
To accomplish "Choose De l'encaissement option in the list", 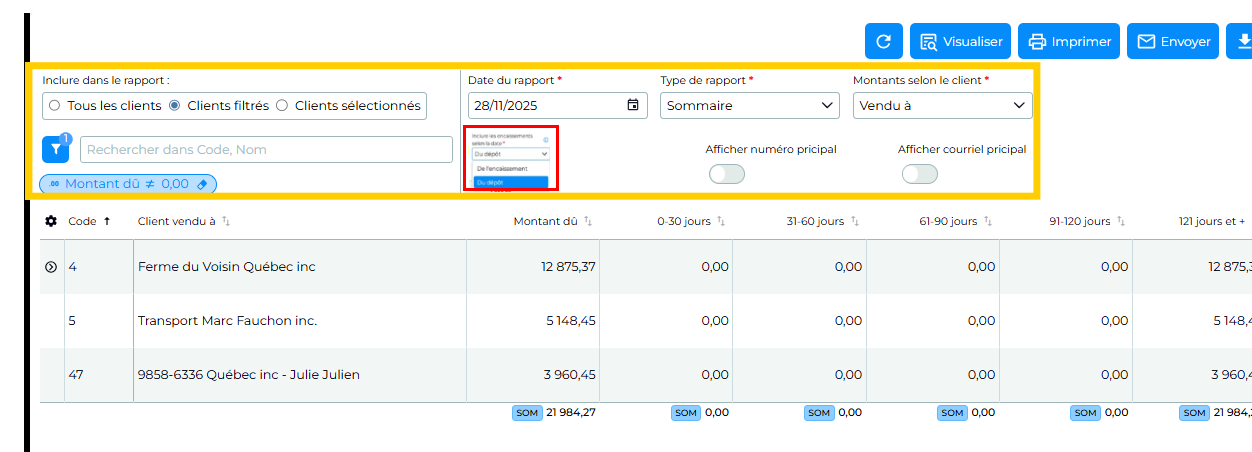I will 511,169.
